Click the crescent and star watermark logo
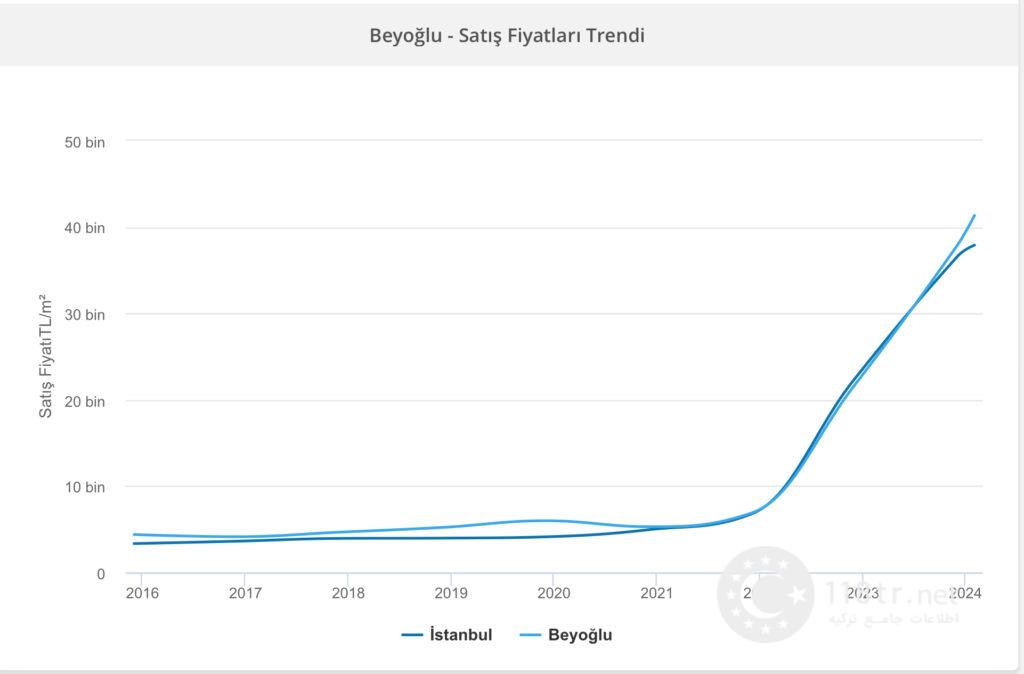1024x674 pixels. pos(766,595)
